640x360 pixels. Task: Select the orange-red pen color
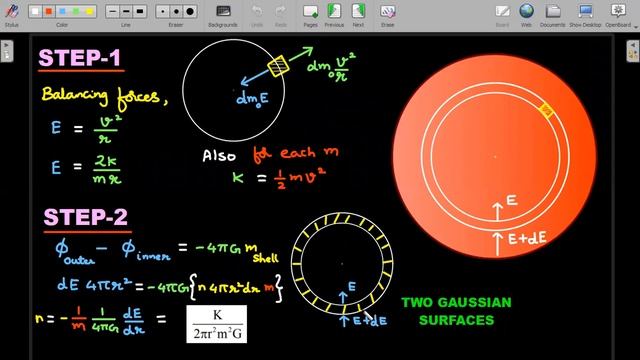[49, 12]
